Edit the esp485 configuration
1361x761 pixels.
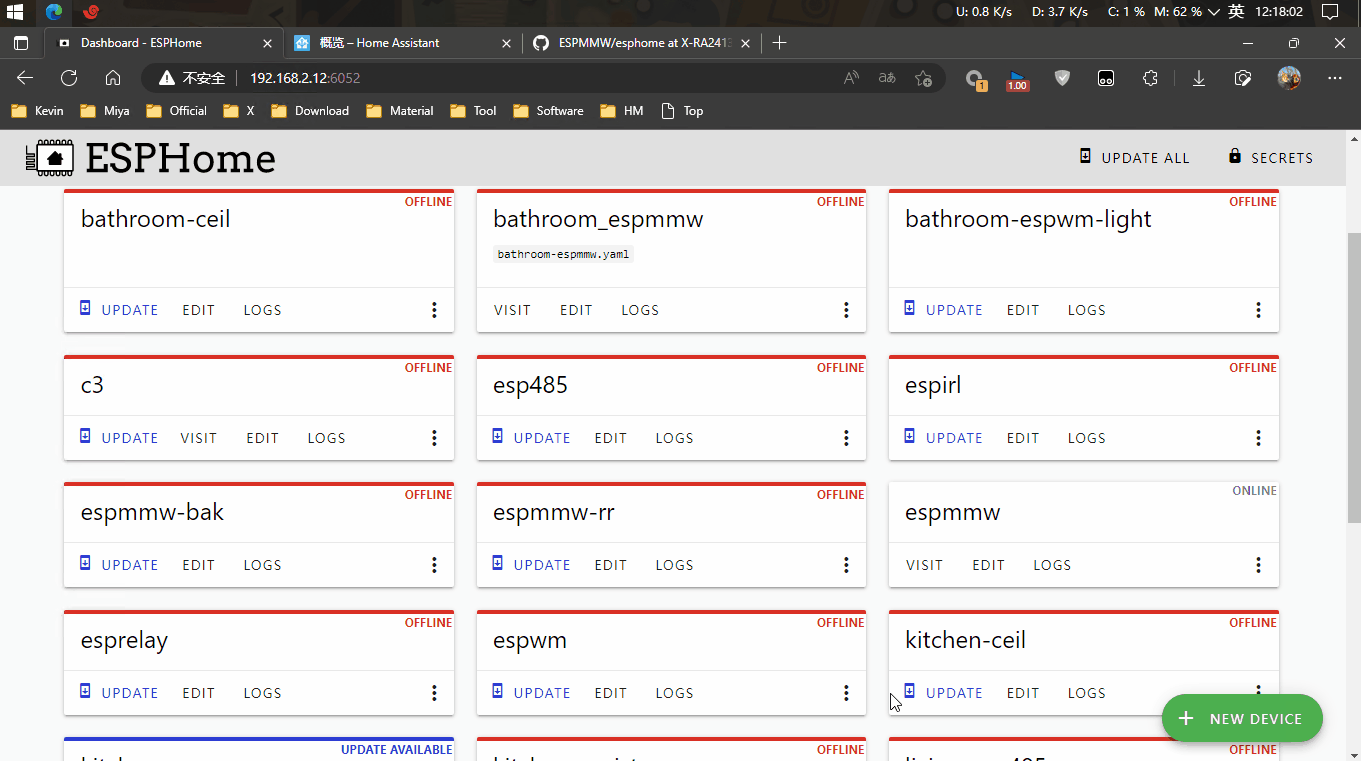(x=611, y=438)
